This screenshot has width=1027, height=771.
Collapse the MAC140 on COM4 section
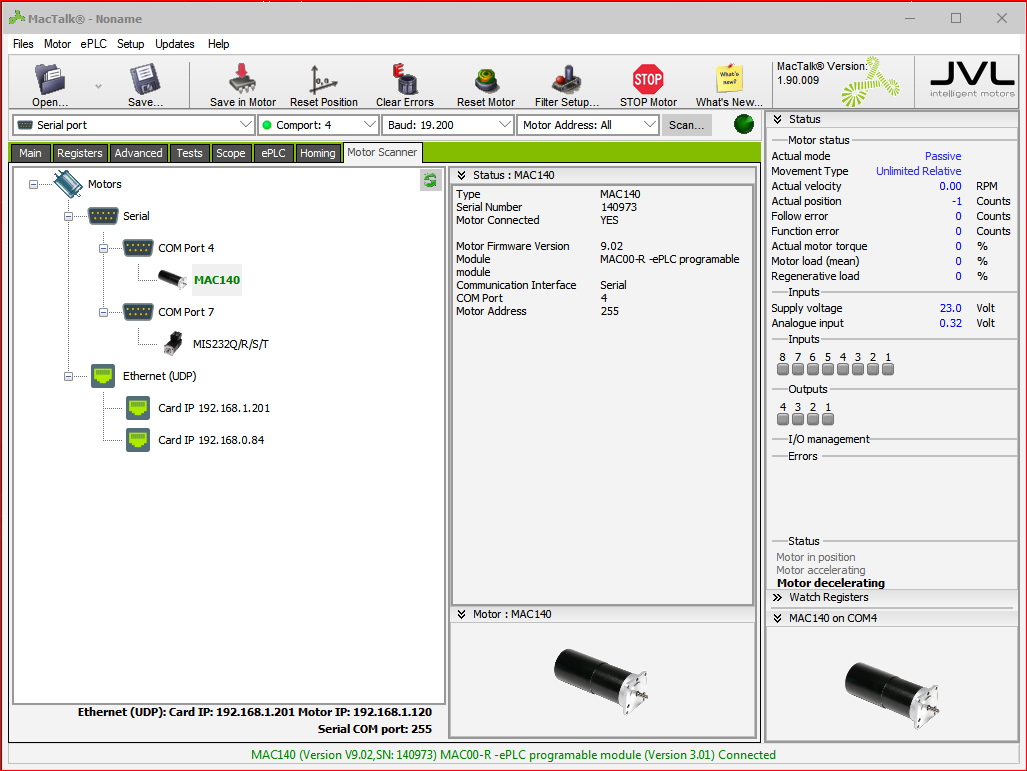[777, 618]
